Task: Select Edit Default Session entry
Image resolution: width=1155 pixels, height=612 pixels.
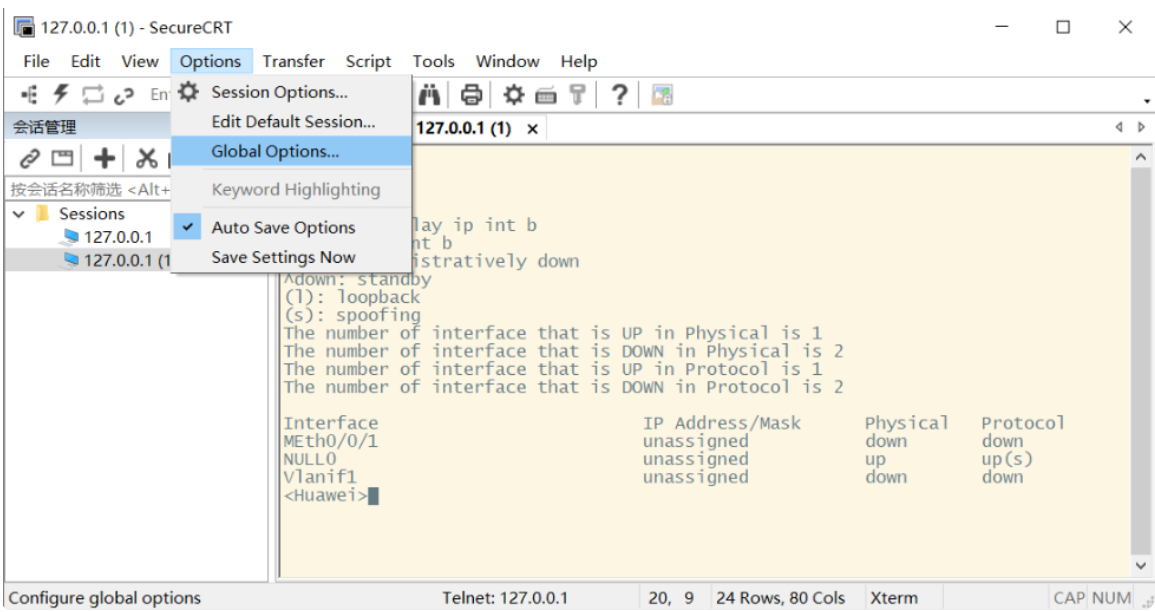Action: coord(293,122)
